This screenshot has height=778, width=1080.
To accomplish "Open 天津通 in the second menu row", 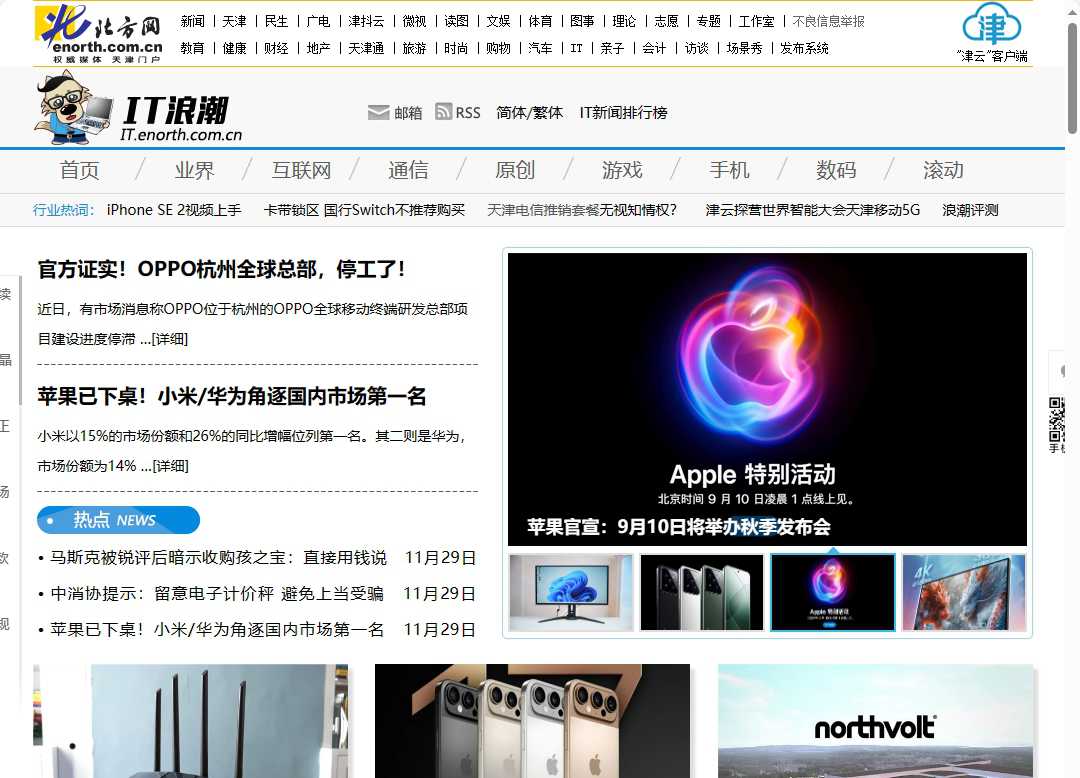I will (x=366, y=48).
